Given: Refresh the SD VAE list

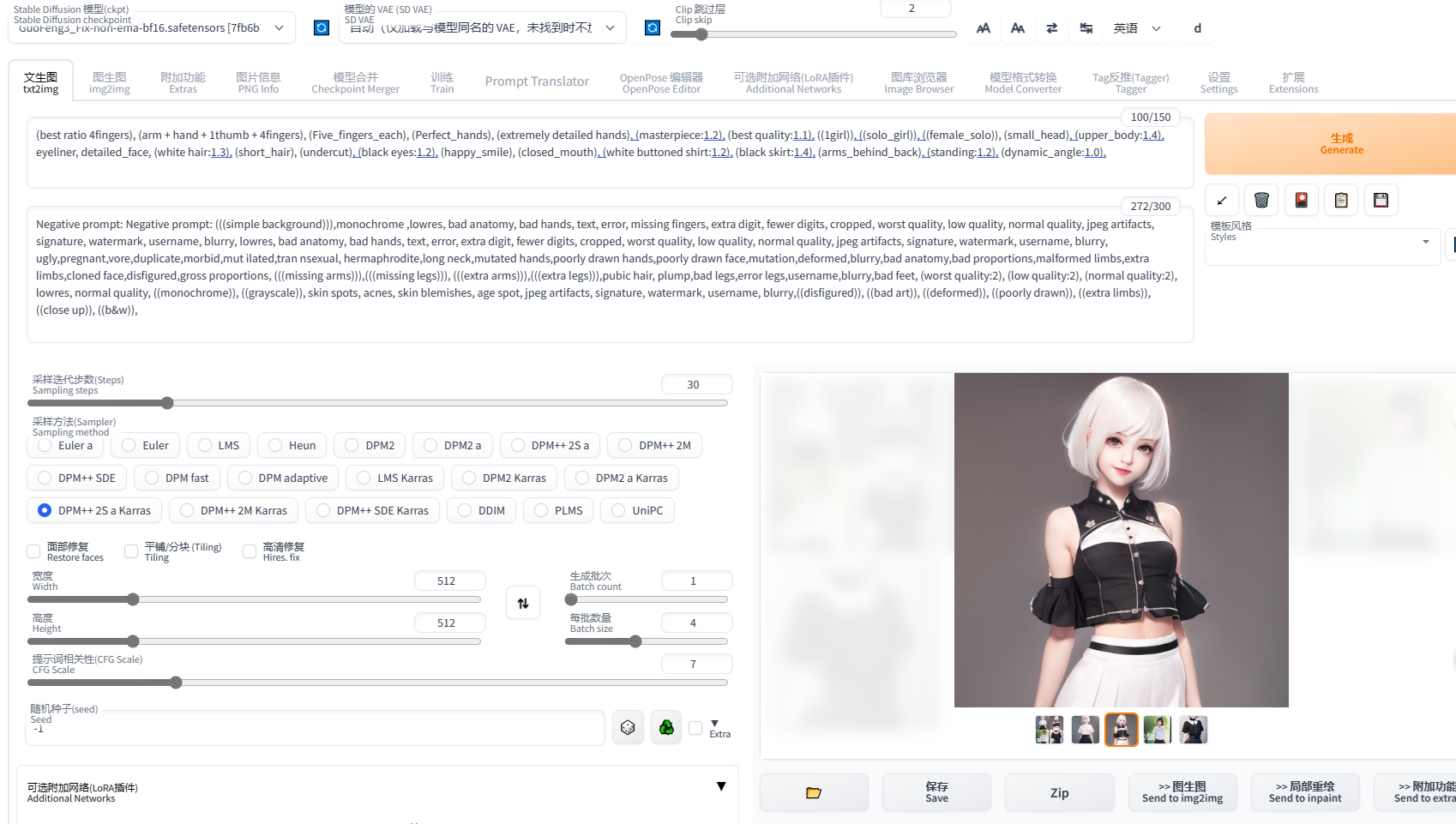Looking at the screenshot, I should 653,27.
